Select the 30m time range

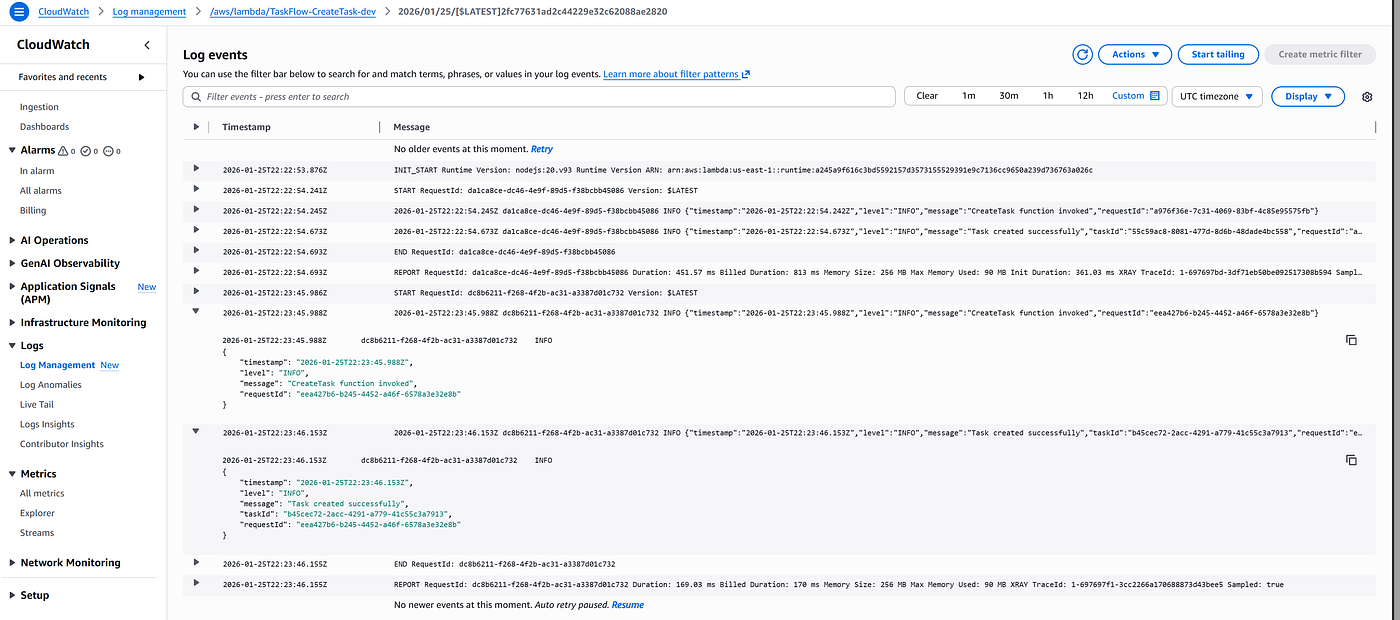tap(1008, 96)
